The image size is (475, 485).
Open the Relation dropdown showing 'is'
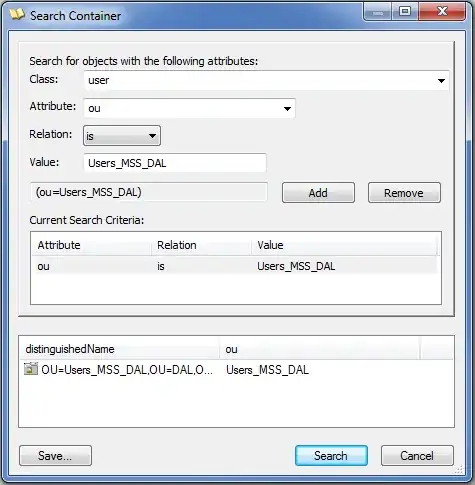tap(122, 136)
